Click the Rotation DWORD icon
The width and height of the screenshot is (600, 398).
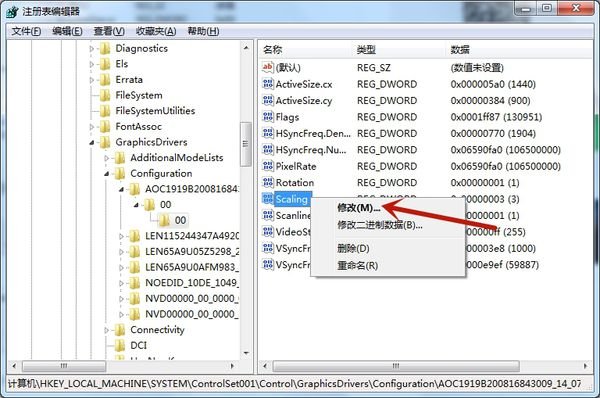click(268, 183)
